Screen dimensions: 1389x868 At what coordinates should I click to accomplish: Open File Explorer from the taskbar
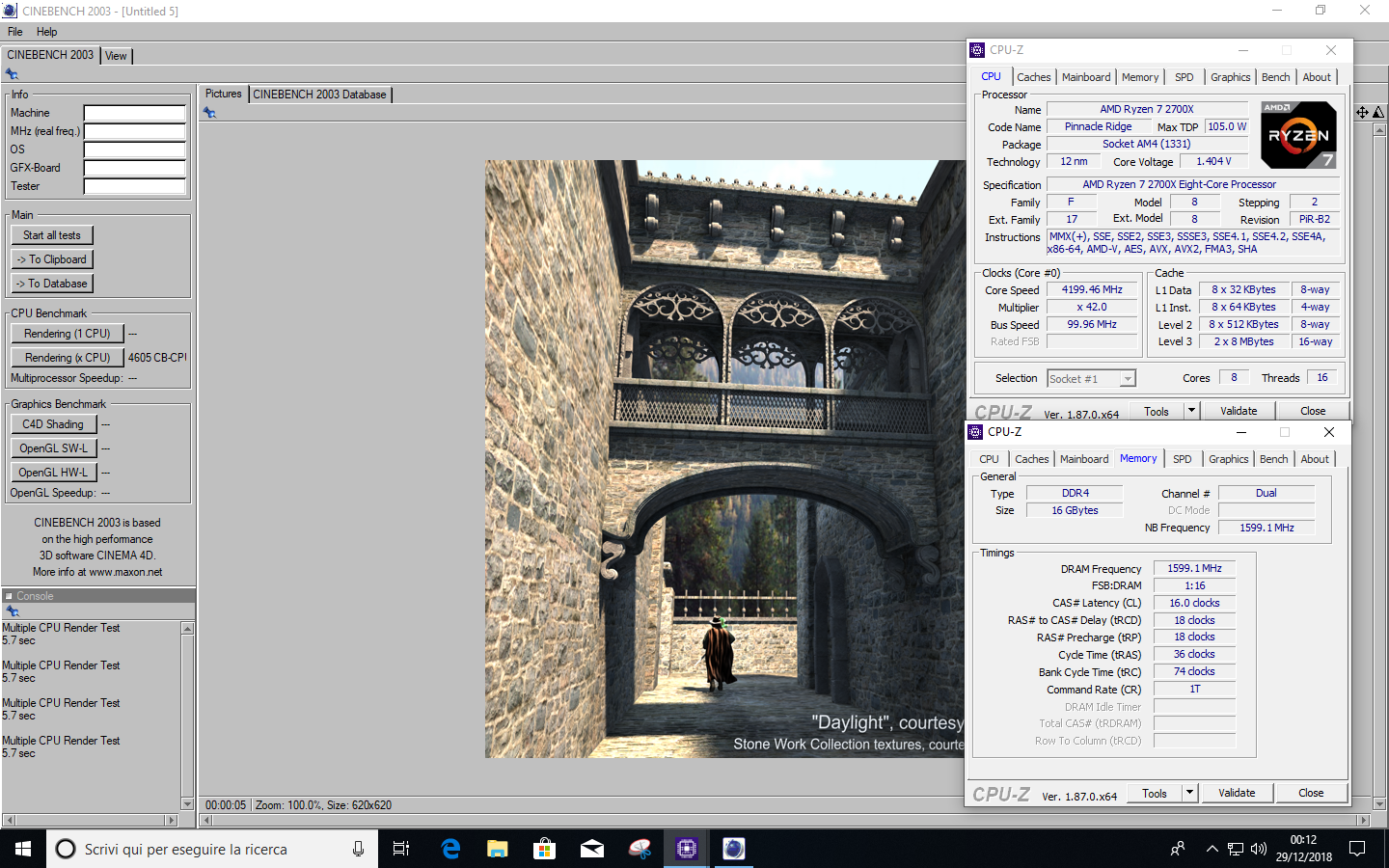click(498, 849)
